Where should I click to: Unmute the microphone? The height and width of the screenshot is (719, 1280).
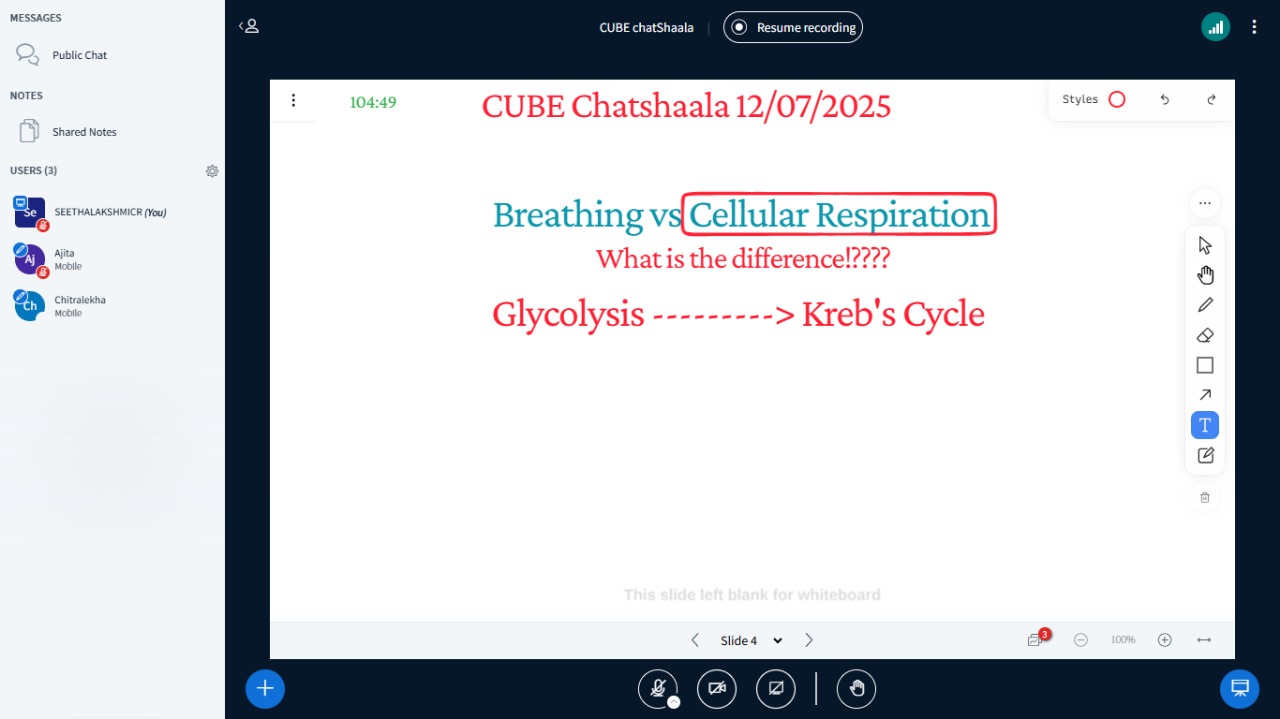tap(657, 688)
